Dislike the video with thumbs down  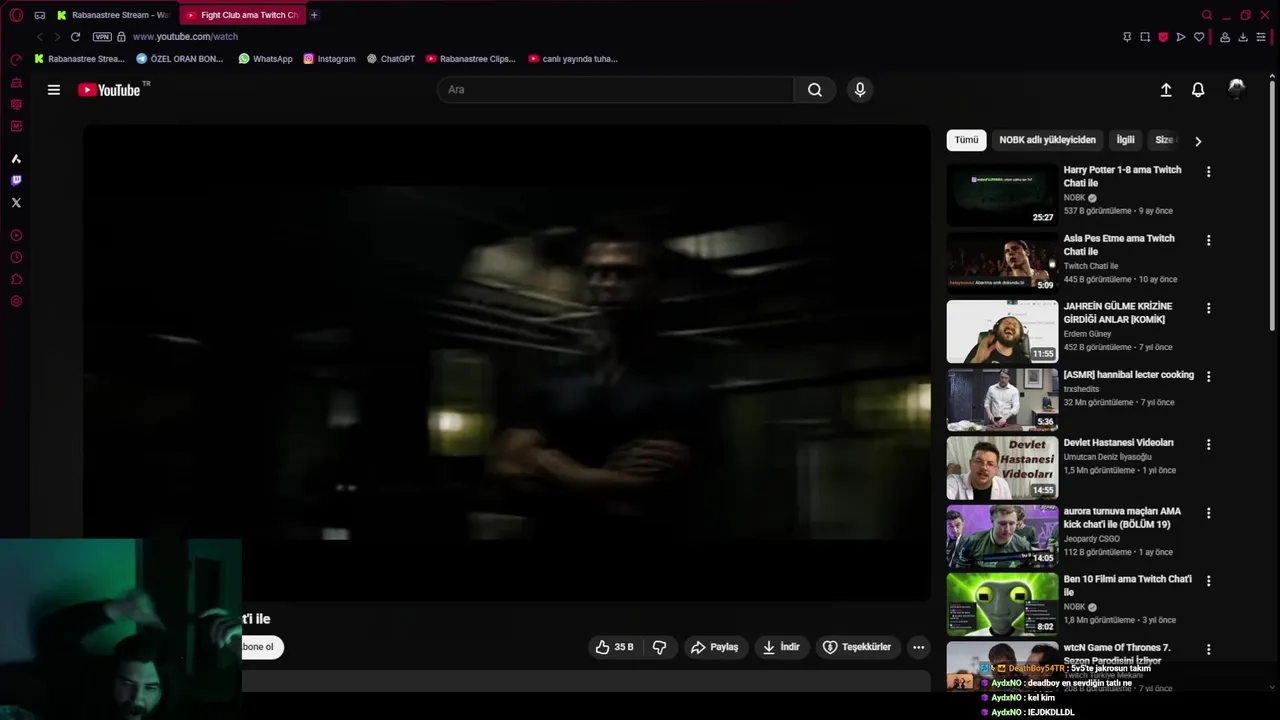[x=660, y=647]
